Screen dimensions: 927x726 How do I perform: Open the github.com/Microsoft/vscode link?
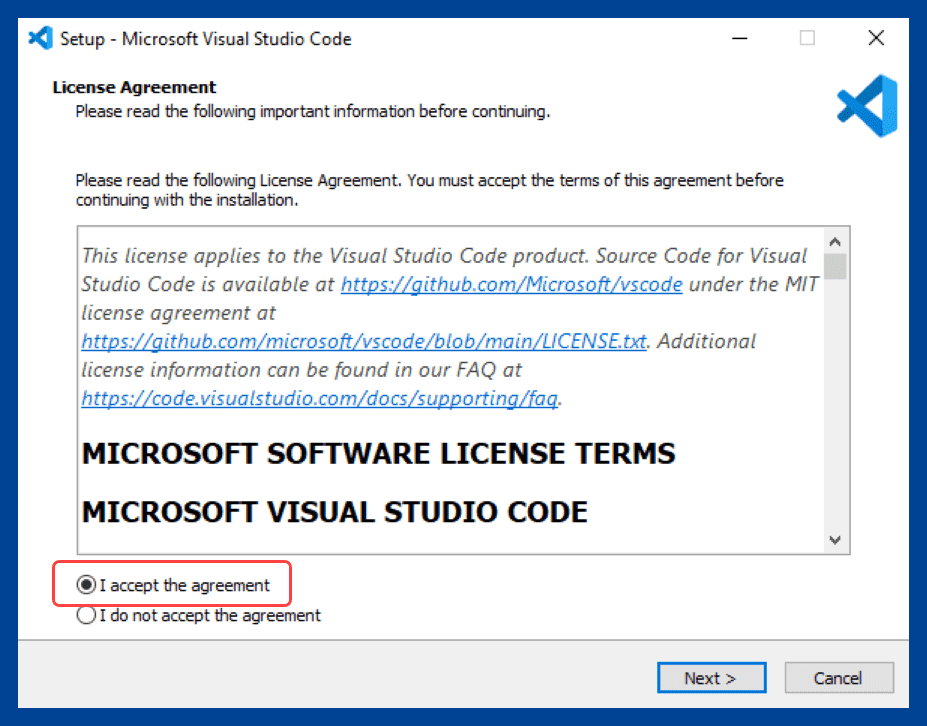(x=511, y=284)
